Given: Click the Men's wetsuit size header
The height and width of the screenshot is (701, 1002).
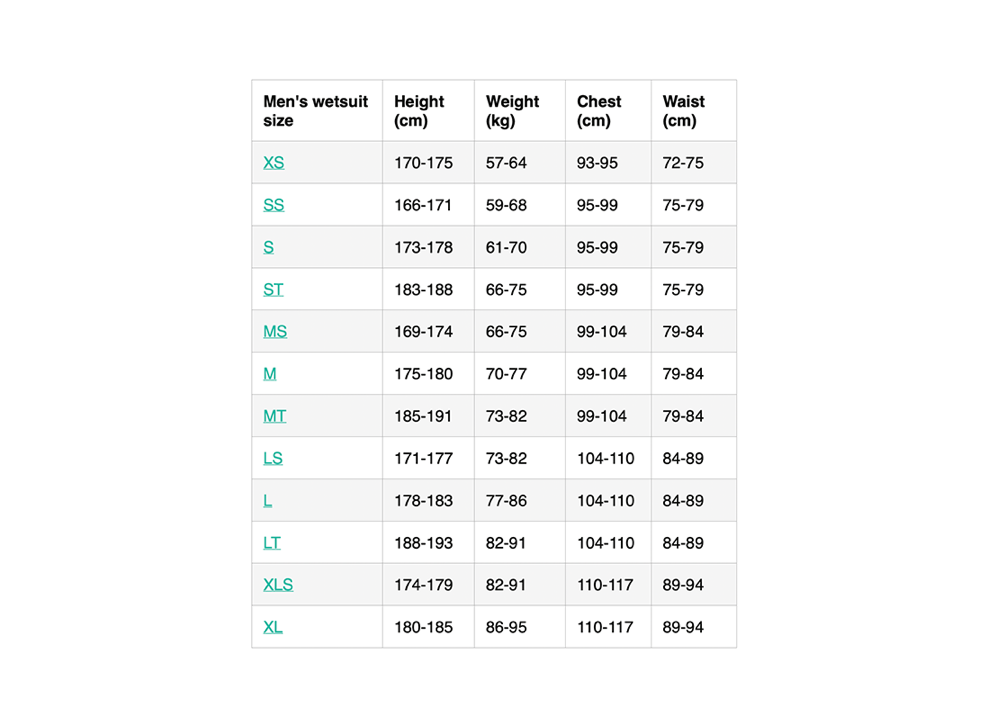Looking at the screenshot, I should [x=317, y=111].
